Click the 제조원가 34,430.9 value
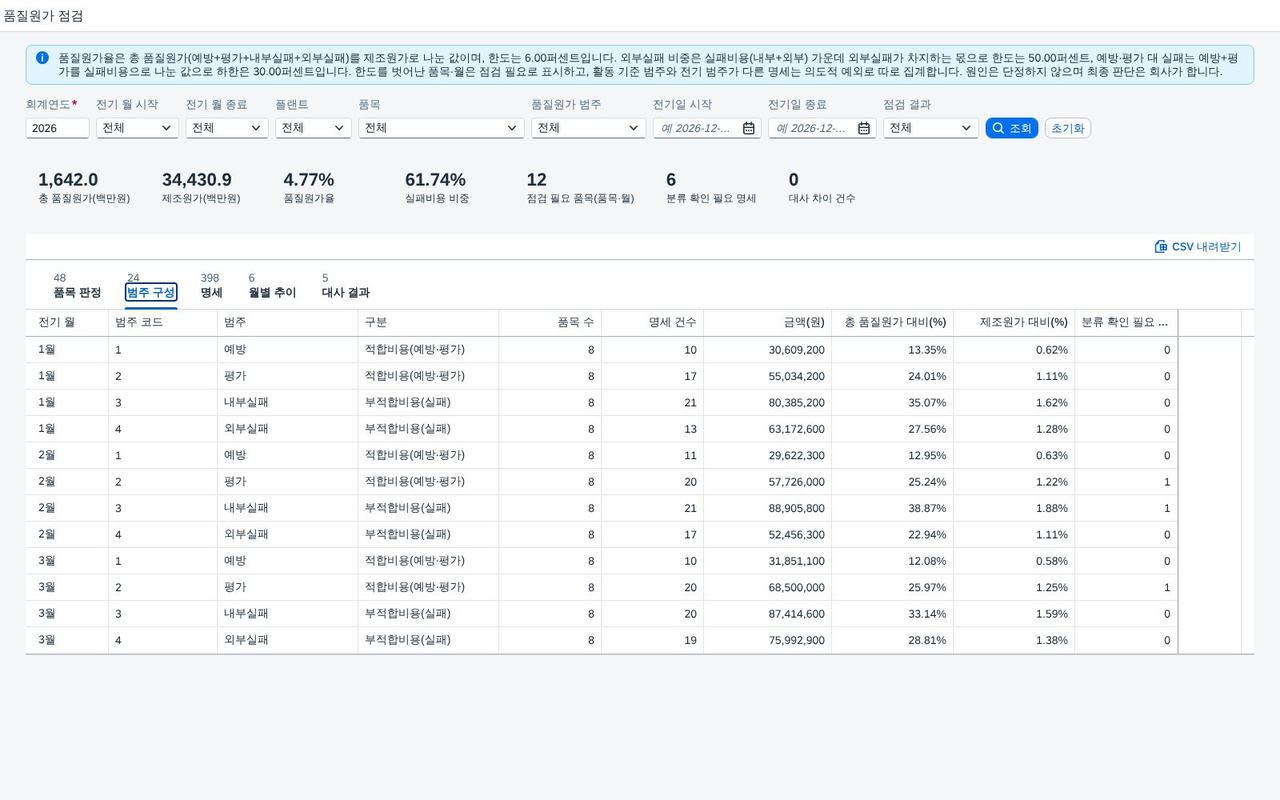1280x800 pixels. click(x=197, y=180)
